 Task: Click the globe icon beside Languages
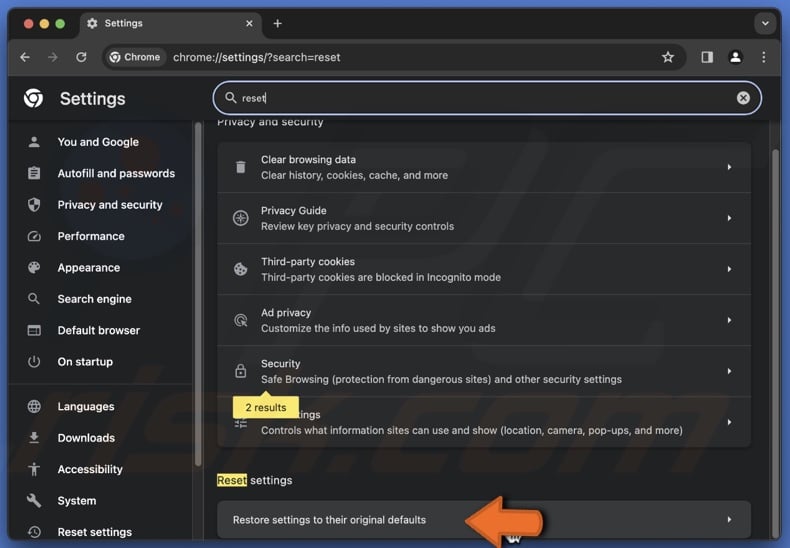34,406
